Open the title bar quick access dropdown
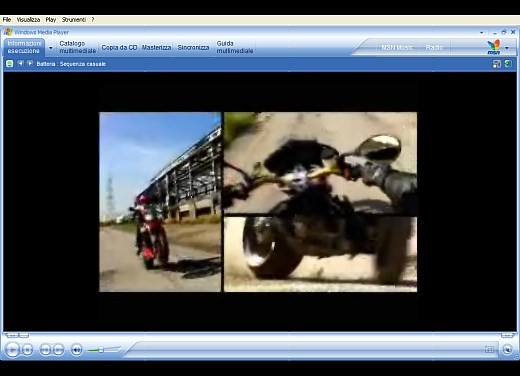Viewport: 520px width, 376px height. [481, 33]
